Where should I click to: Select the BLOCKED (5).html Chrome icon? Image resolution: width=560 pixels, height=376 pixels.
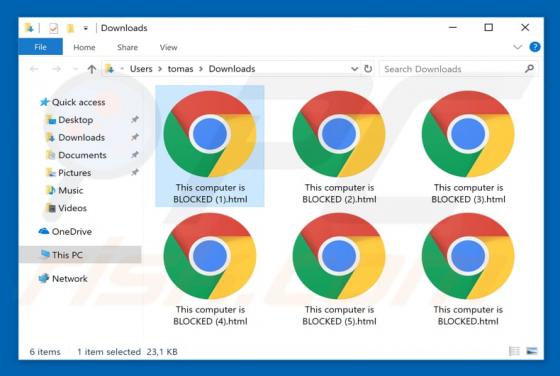pos(339,256)
